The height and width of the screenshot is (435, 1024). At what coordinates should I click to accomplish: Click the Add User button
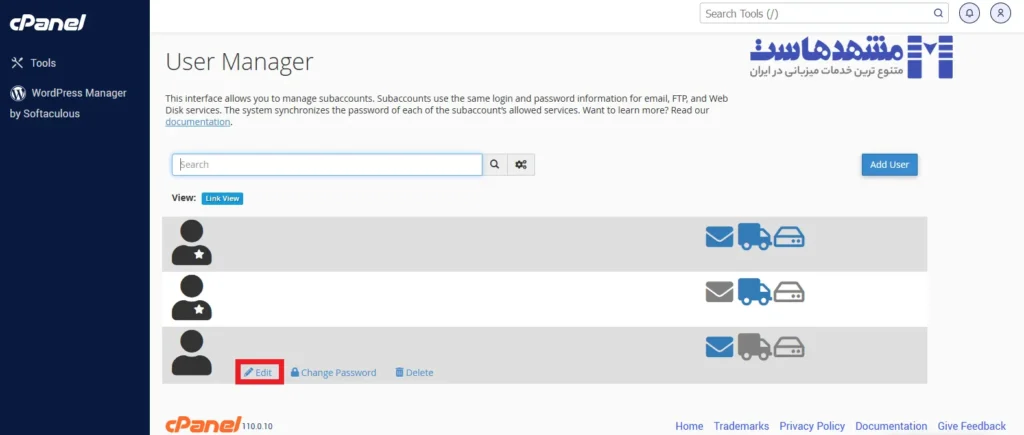click(889, 164)
